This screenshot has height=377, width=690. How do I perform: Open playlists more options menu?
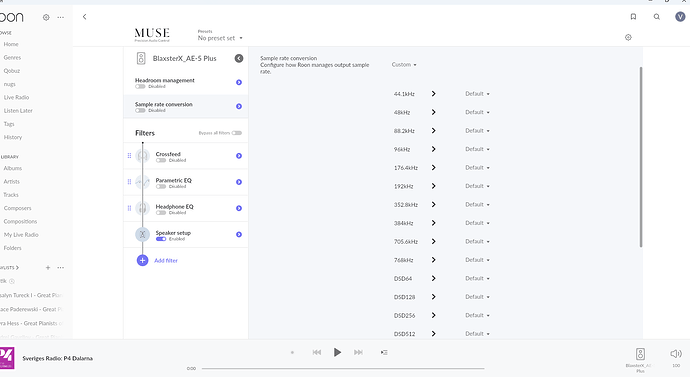61,267
